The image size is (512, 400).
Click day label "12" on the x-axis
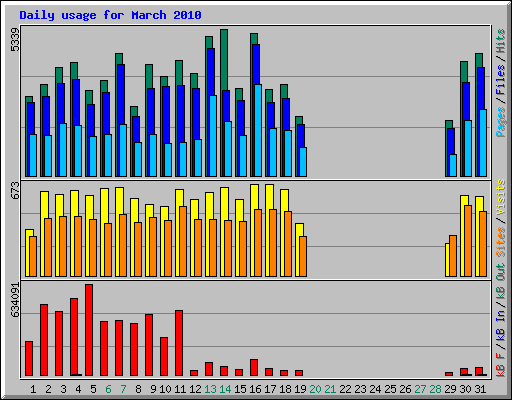click(x=195, y=389)
